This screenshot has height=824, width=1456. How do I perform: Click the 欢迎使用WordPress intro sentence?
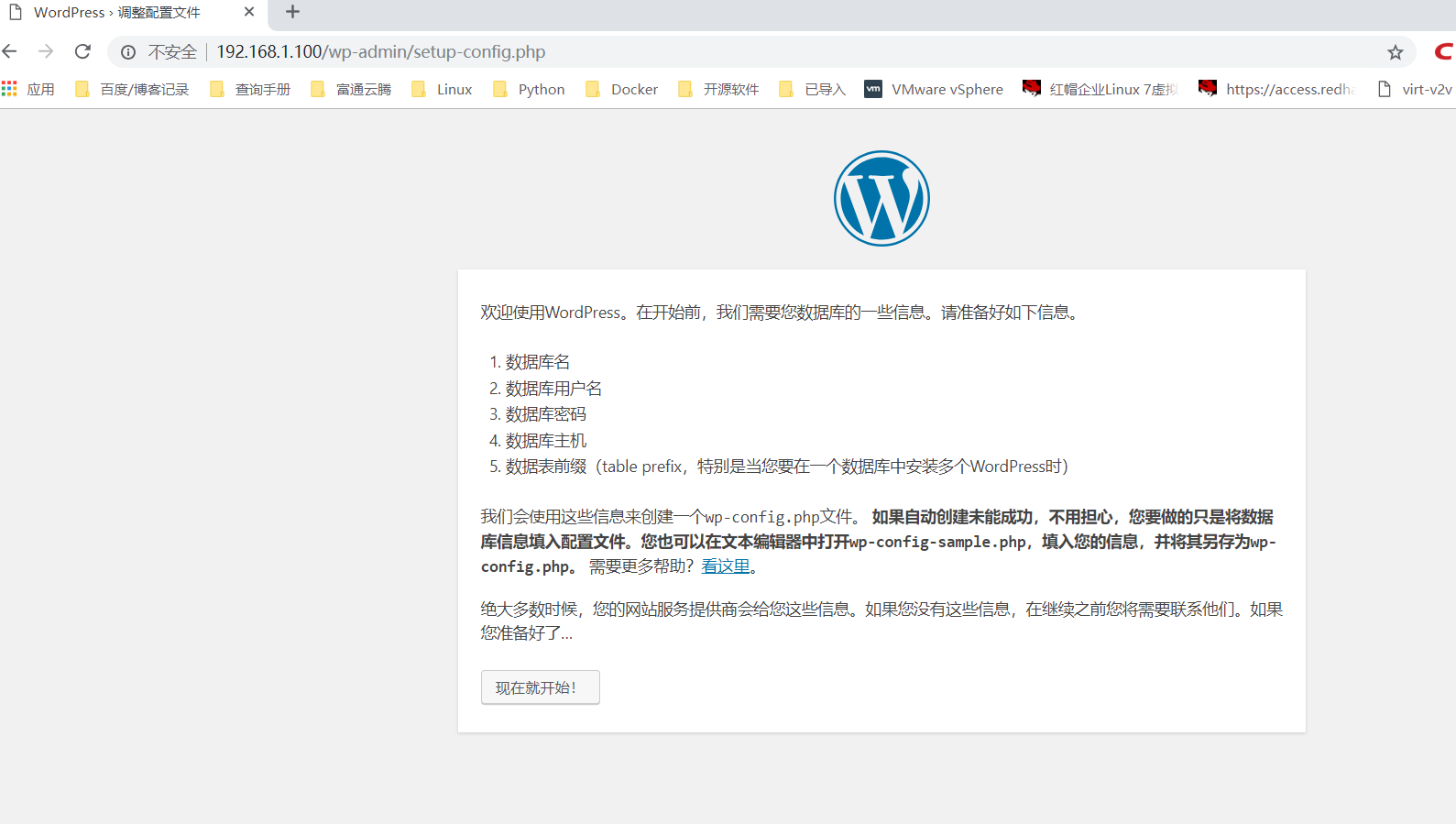click(x=781, y=313)
